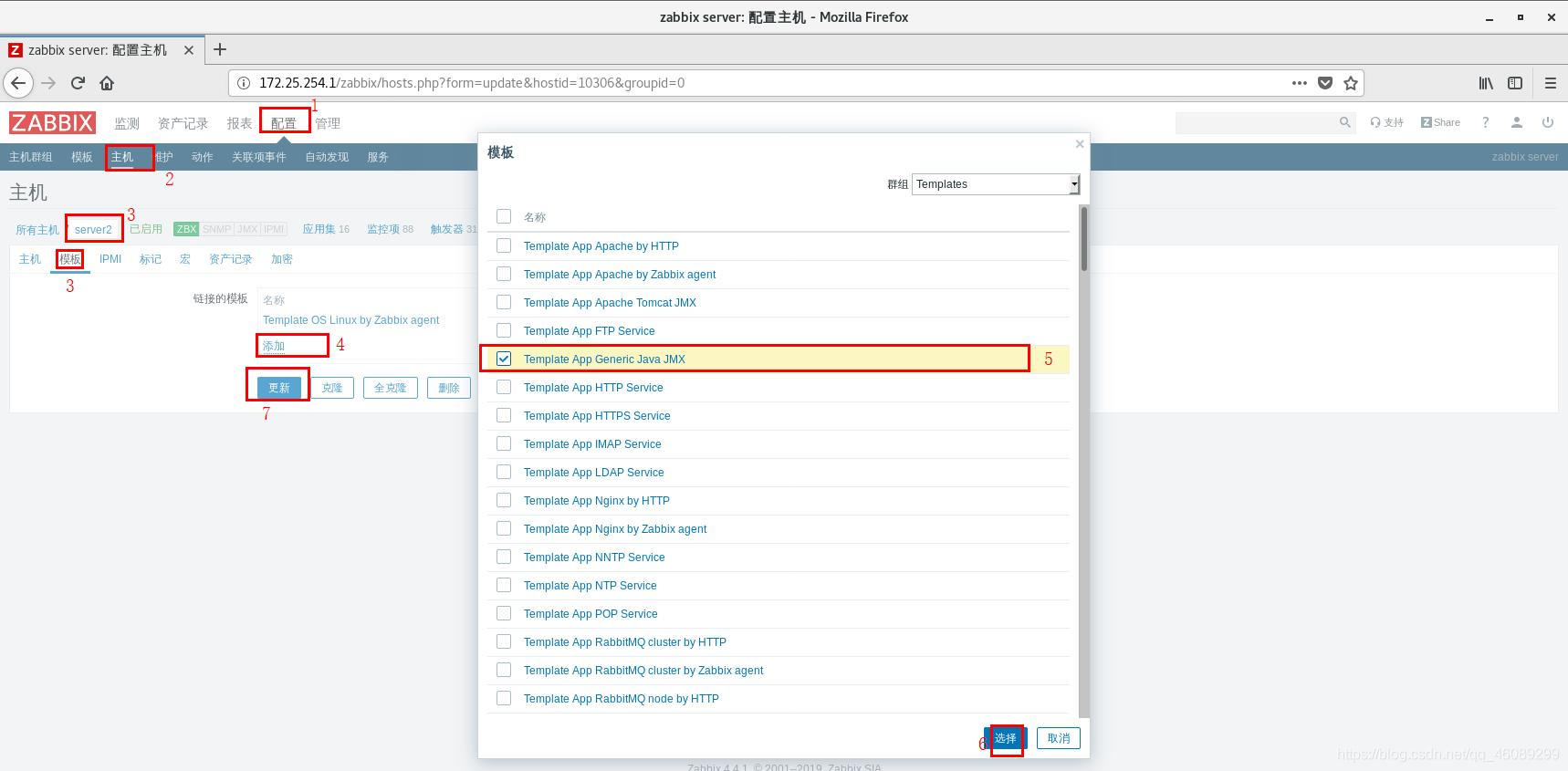Open the 资产记录 top menu
This screenshot has width=1568, height=771.
pos(183,123)
